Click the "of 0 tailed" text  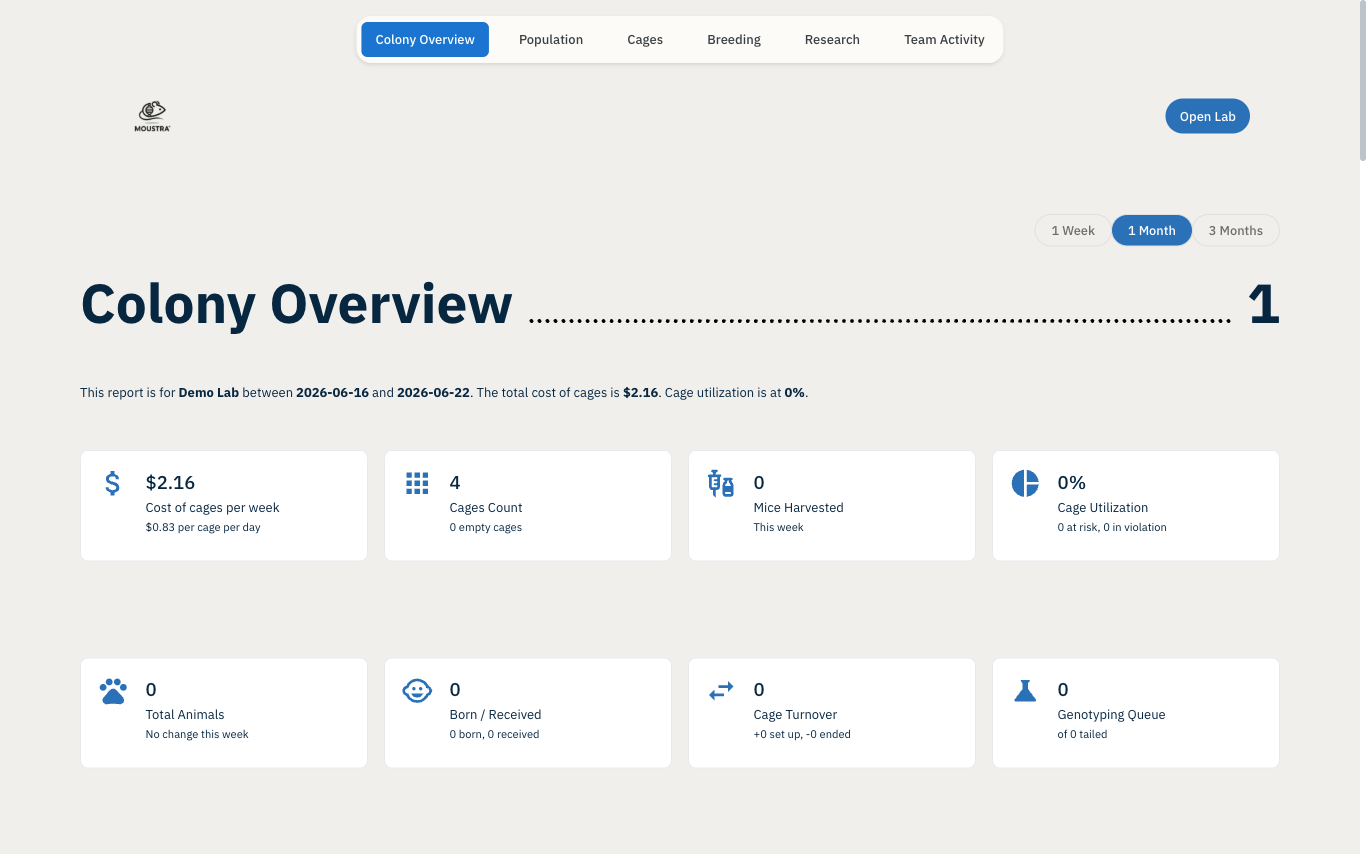coord(1083,734)
